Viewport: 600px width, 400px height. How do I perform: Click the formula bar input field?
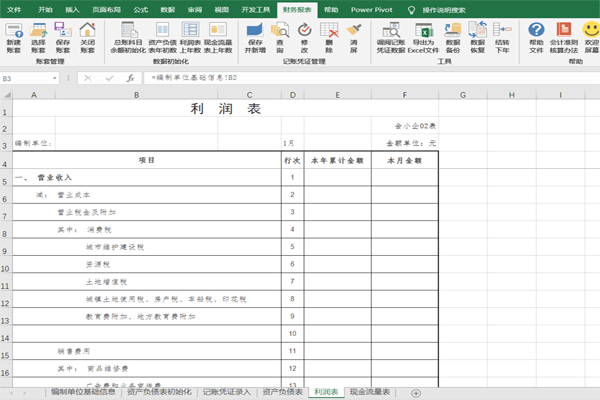371,78
